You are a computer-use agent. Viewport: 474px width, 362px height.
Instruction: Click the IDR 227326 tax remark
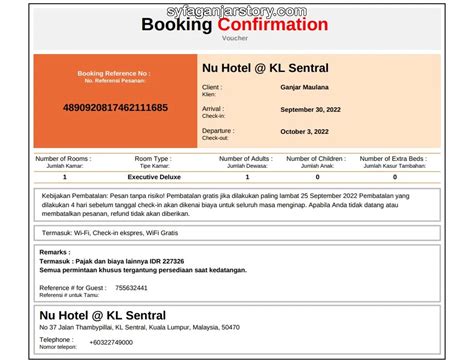click(112, 261)
